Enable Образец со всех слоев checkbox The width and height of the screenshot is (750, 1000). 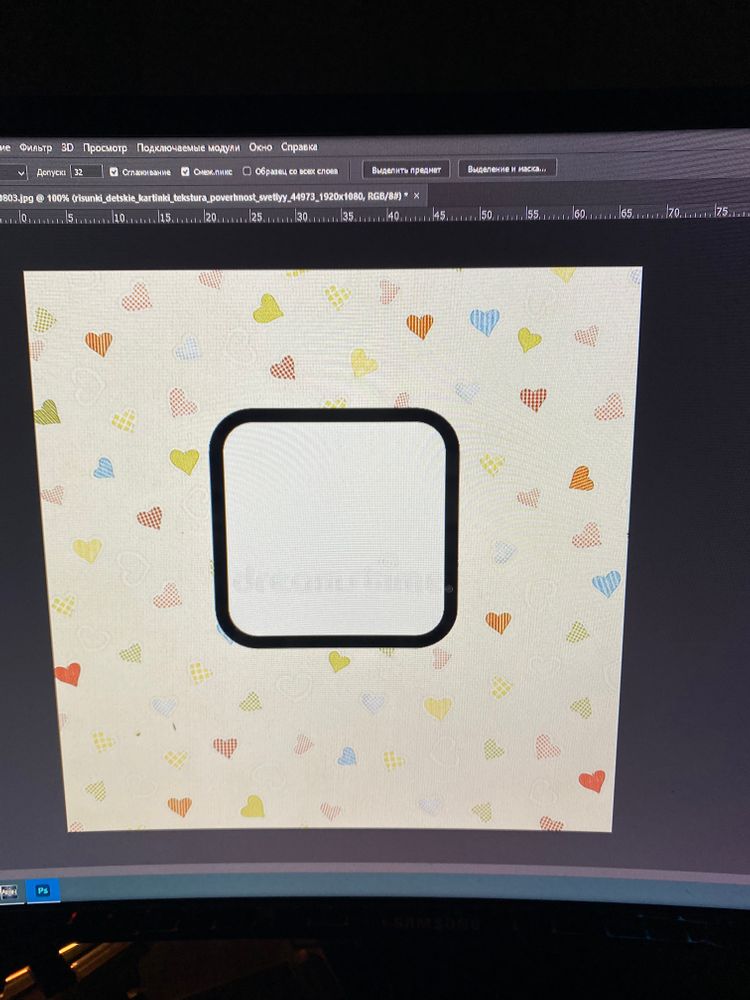pos(247,171)
